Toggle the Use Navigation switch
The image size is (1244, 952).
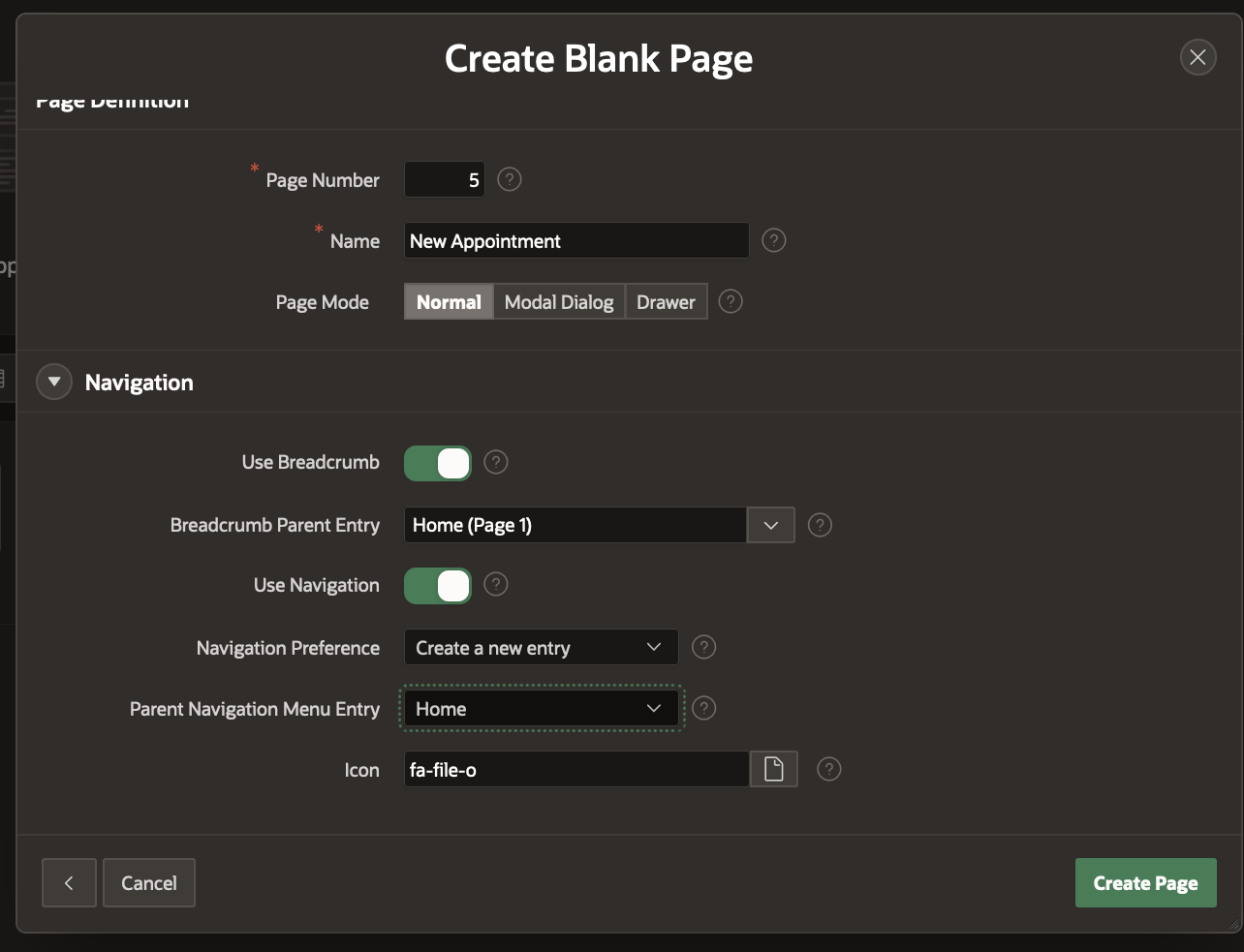pyautogui.click(x=438, y=585)
